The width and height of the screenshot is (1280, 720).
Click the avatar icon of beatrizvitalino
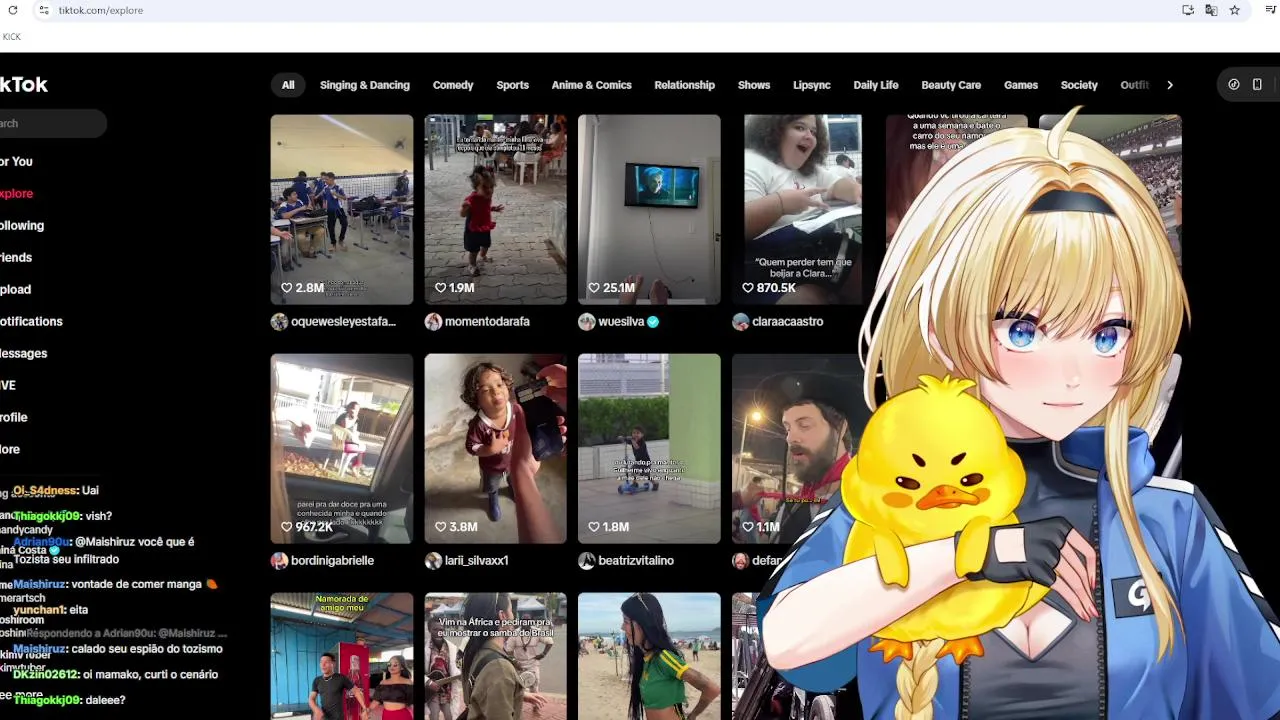(587, 560)
